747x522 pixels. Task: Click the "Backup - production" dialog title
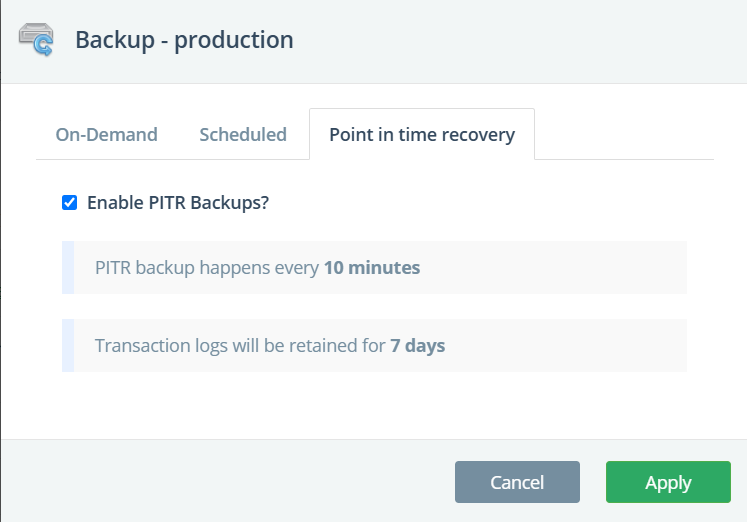(184, 41)
